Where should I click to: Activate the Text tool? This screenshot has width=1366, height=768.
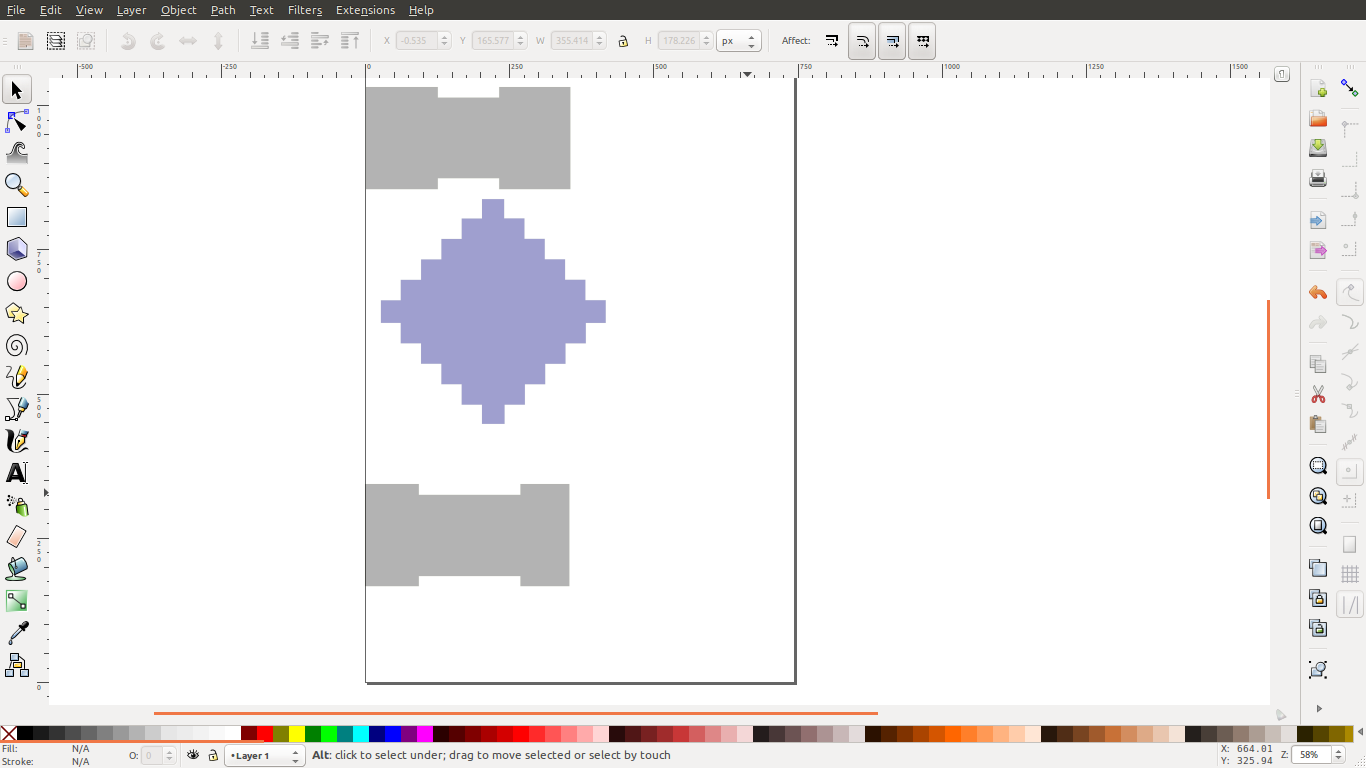(17, 473)
